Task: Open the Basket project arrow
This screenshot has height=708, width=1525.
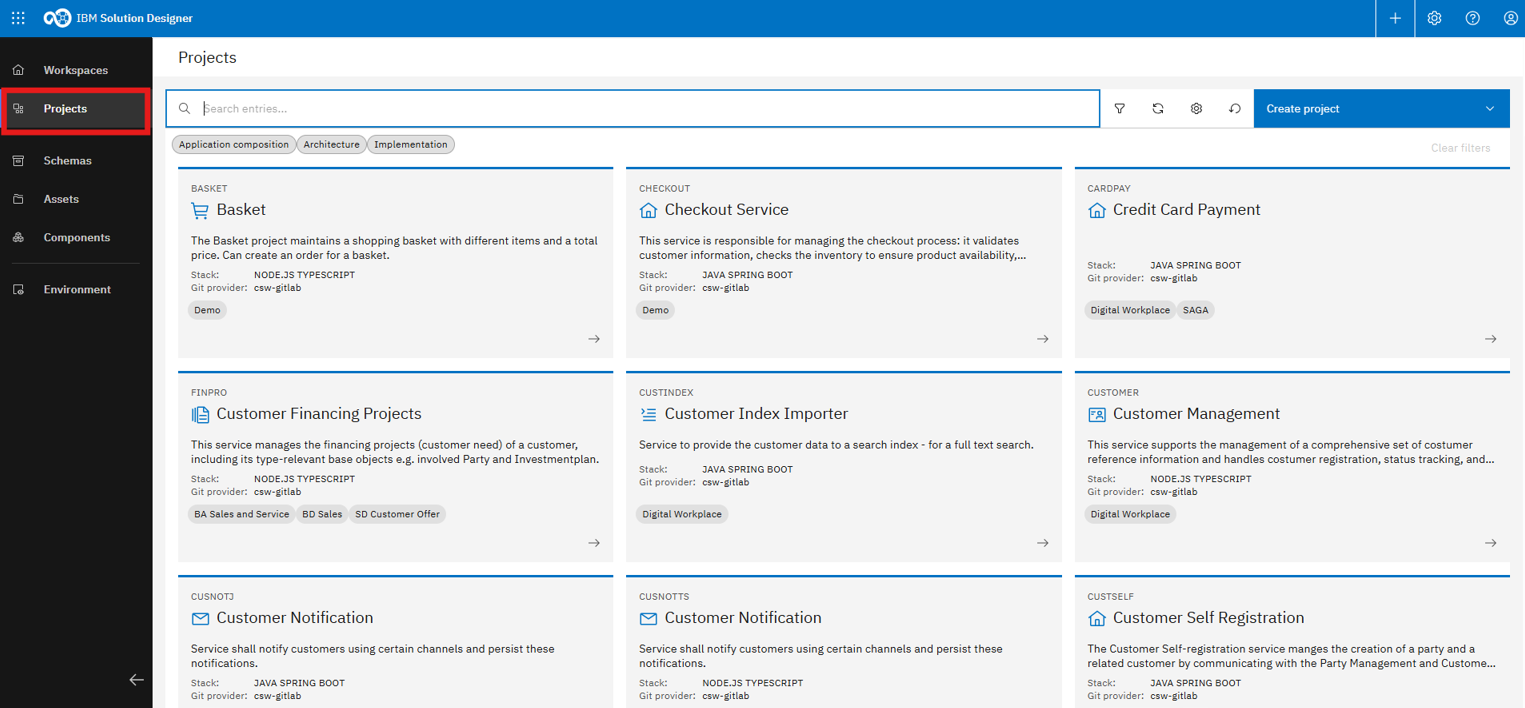Action: (x=594, y=339)
